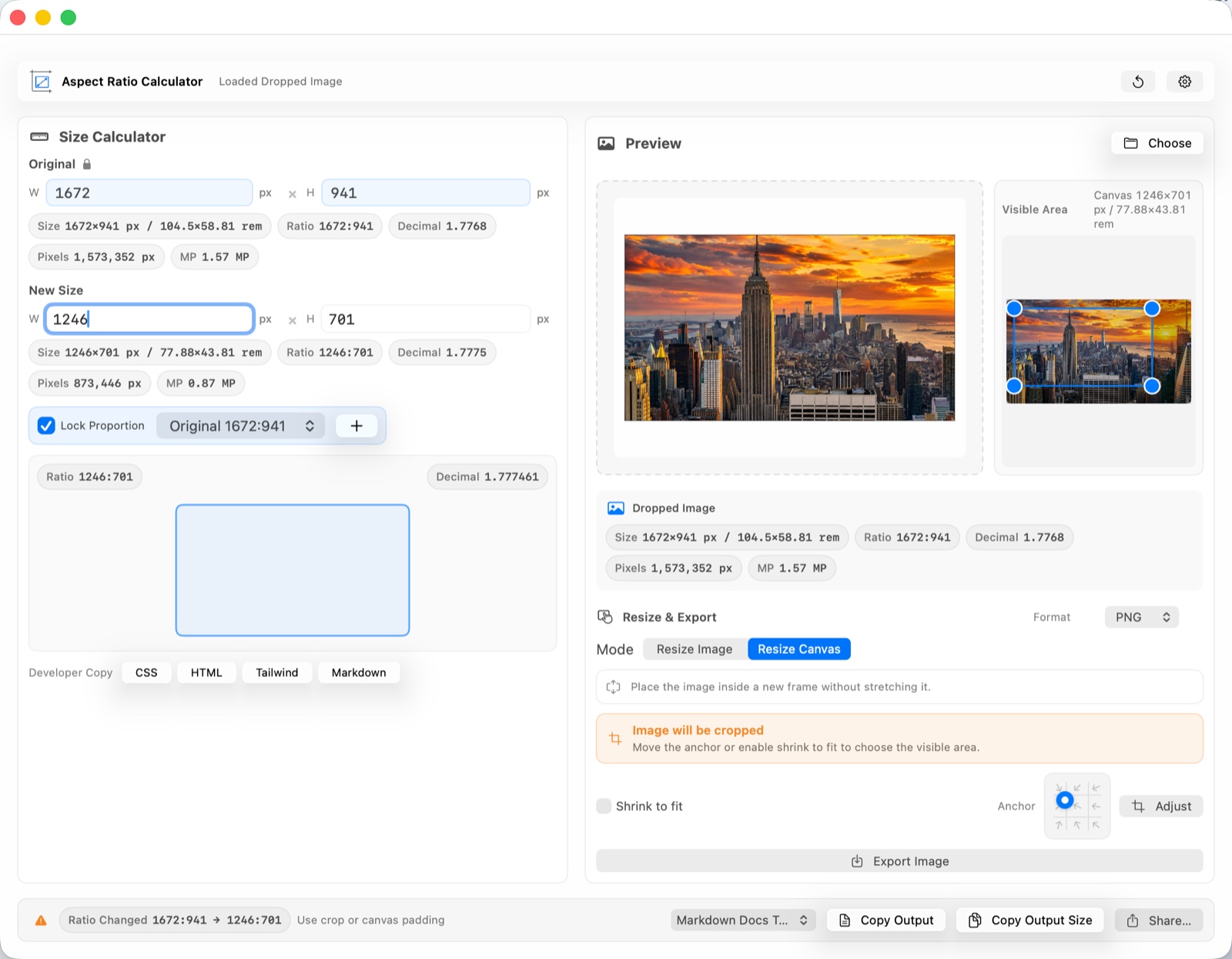Add a custom ratio with the plus button
Image resolution: width=1232 pixels, height=959 pixels.
pos(357,426)
